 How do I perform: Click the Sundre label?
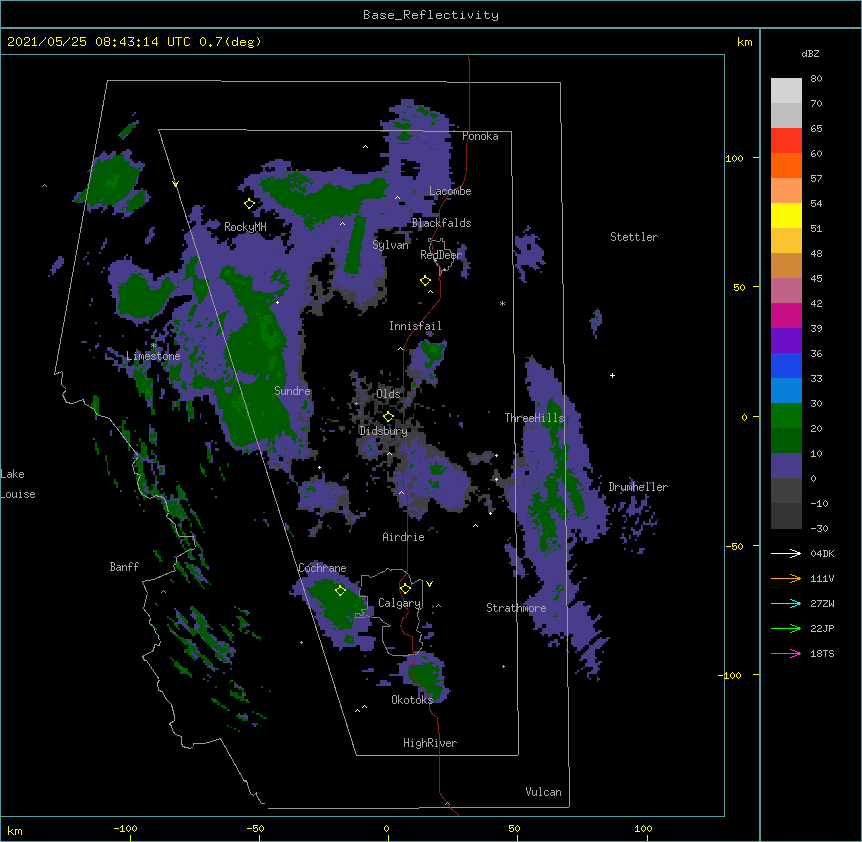click(292, 391)
